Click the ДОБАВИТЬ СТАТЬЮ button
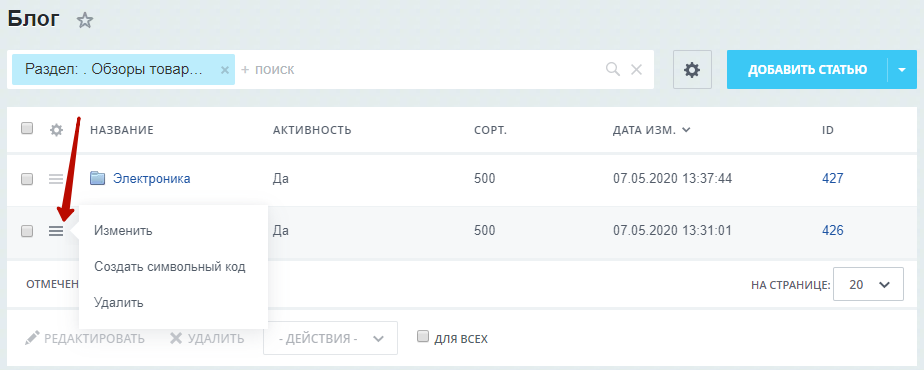 807,70
